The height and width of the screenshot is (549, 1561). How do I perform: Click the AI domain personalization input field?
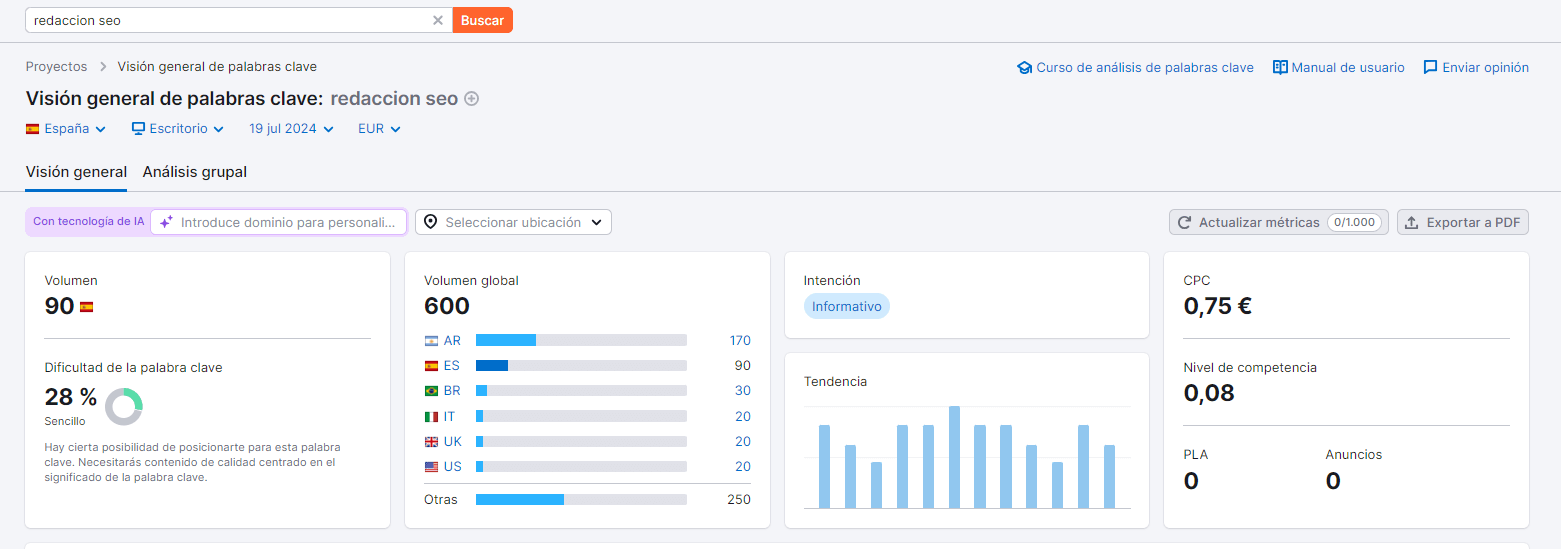tap(279, 222)
